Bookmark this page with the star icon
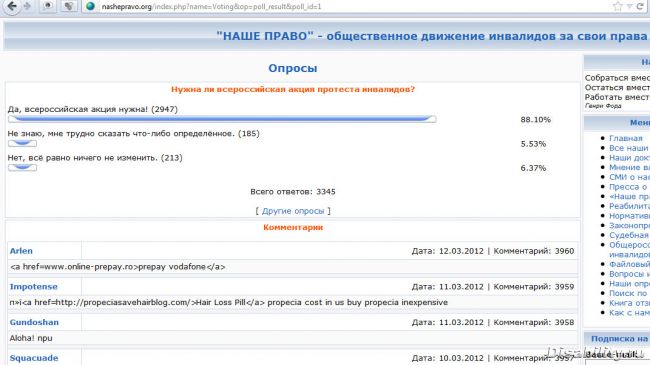This screenshot has width=650, height=365. (618, 6)
